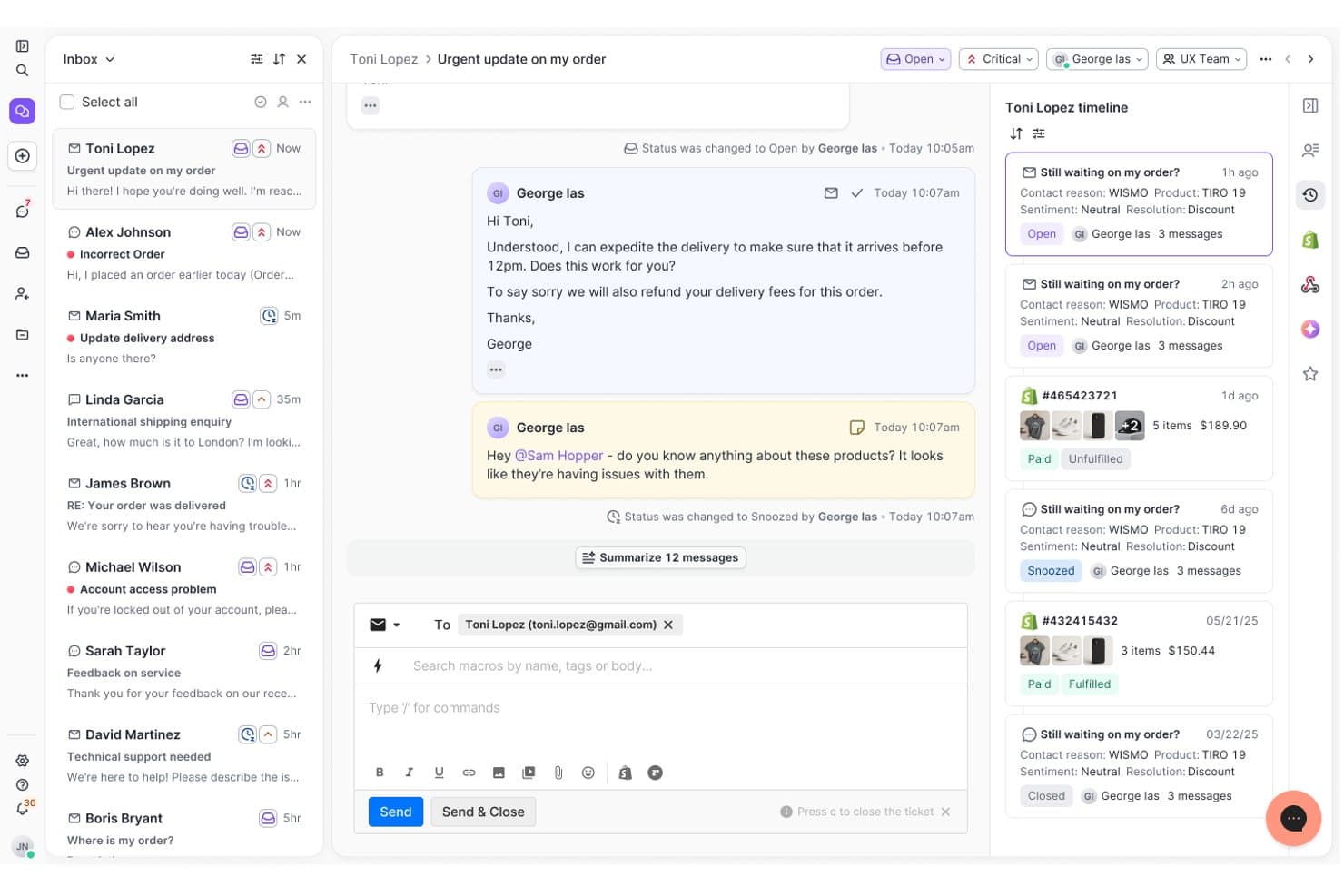Open notifications bell with 30 badge
The height and width of the screenshot is (896, 1344).
point(23,808)
